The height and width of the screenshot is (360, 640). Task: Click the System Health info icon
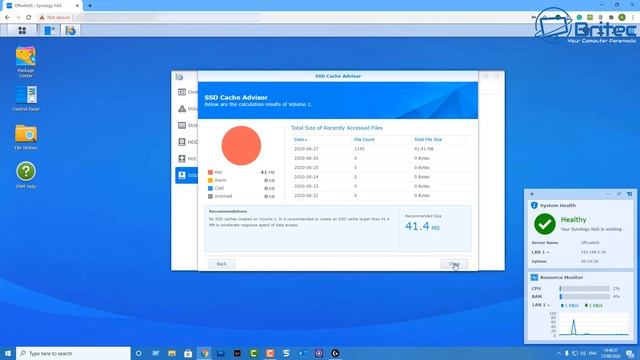534,205
